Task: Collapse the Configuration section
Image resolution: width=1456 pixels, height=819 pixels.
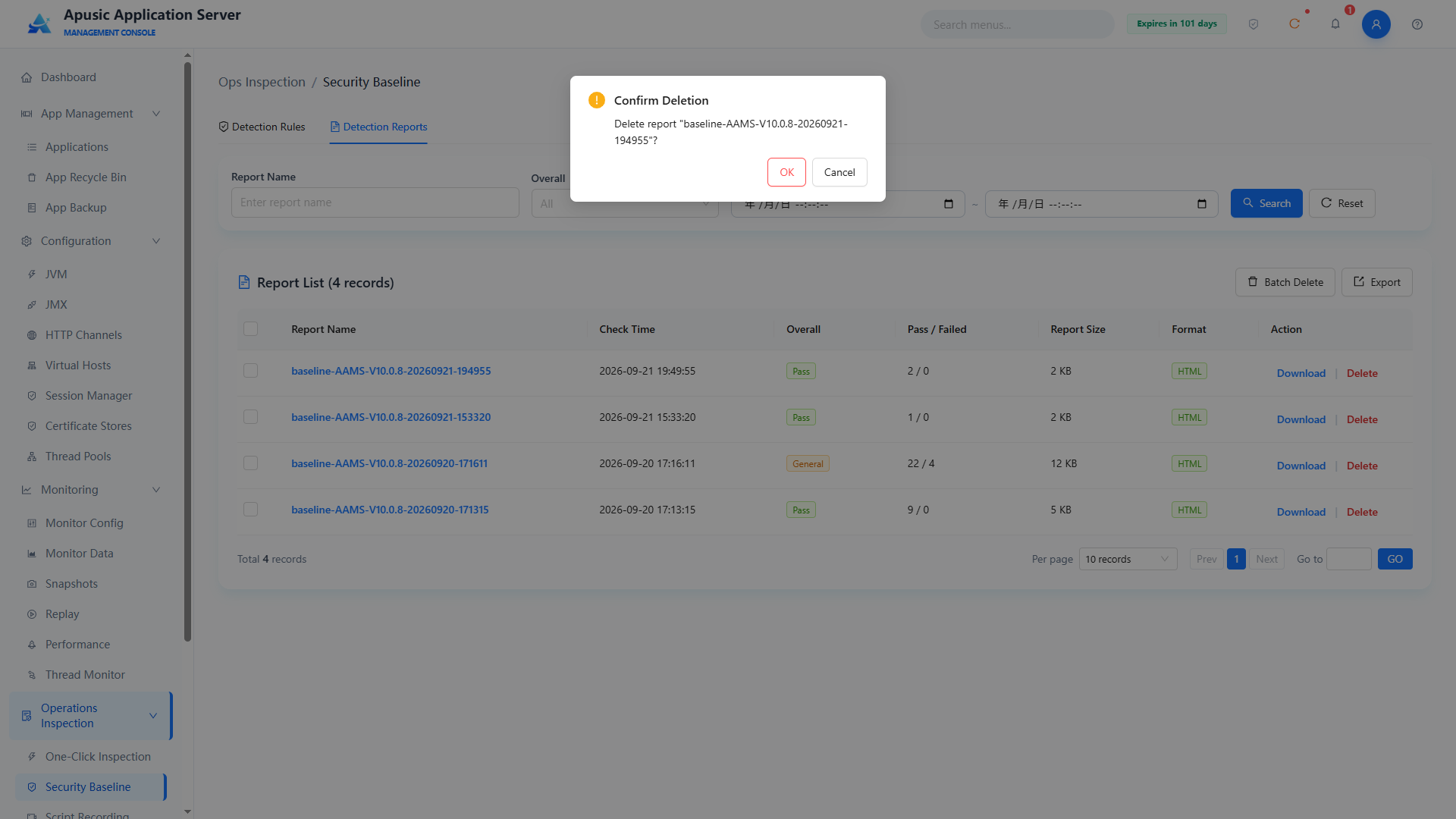Action: (x=156, y=241)
